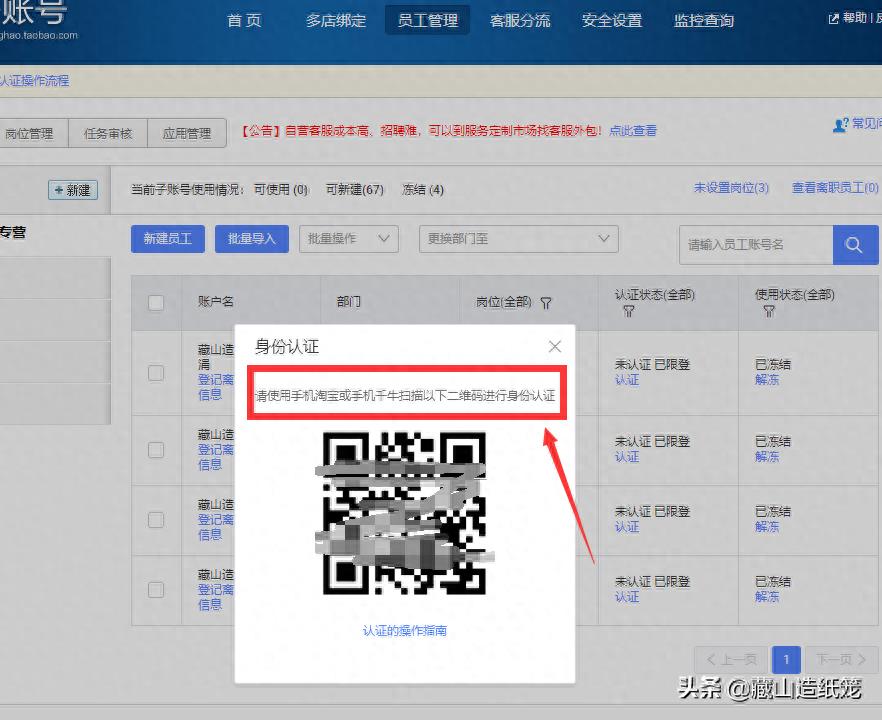
Task: Click the 上一页 pagination button
Action: [730, 659]
